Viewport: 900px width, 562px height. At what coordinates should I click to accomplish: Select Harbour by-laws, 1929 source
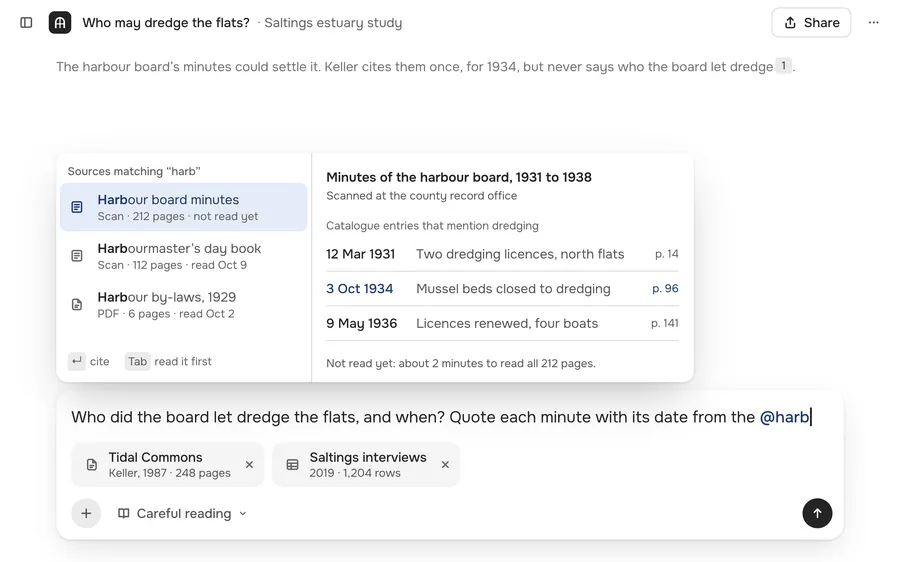[x=184, y=305]
